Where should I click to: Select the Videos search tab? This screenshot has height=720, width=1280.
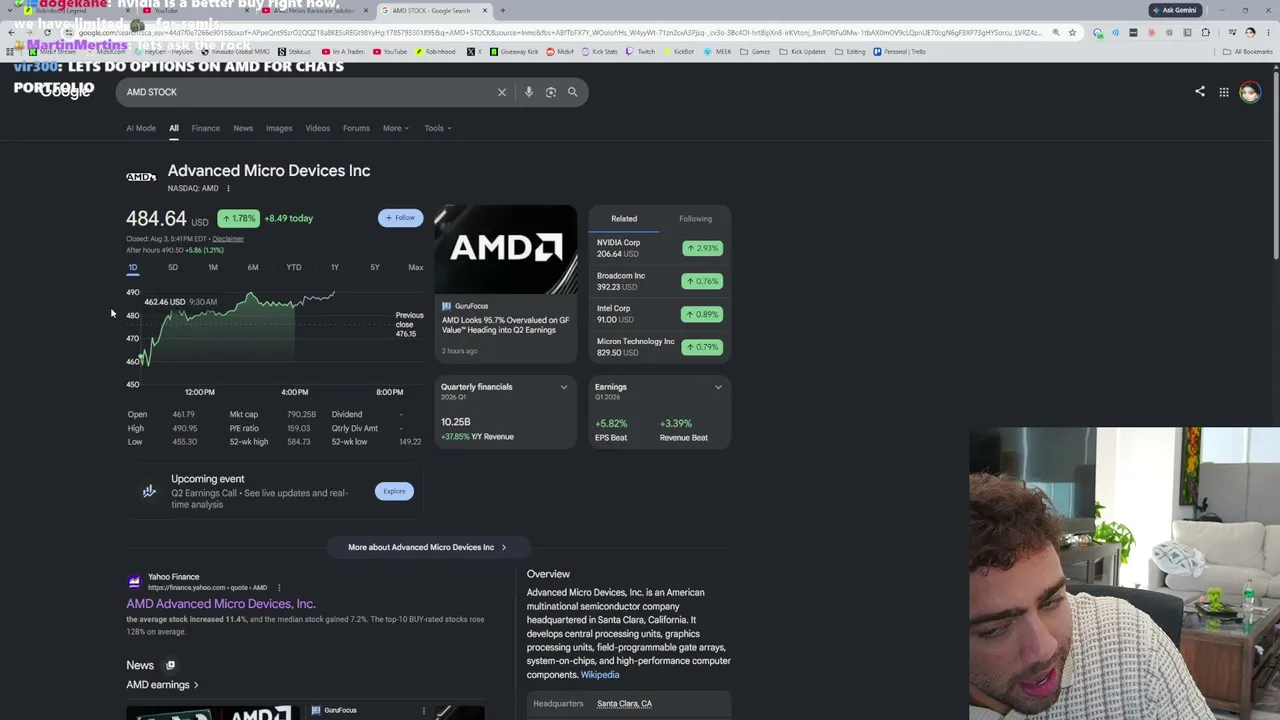[317, 128]
